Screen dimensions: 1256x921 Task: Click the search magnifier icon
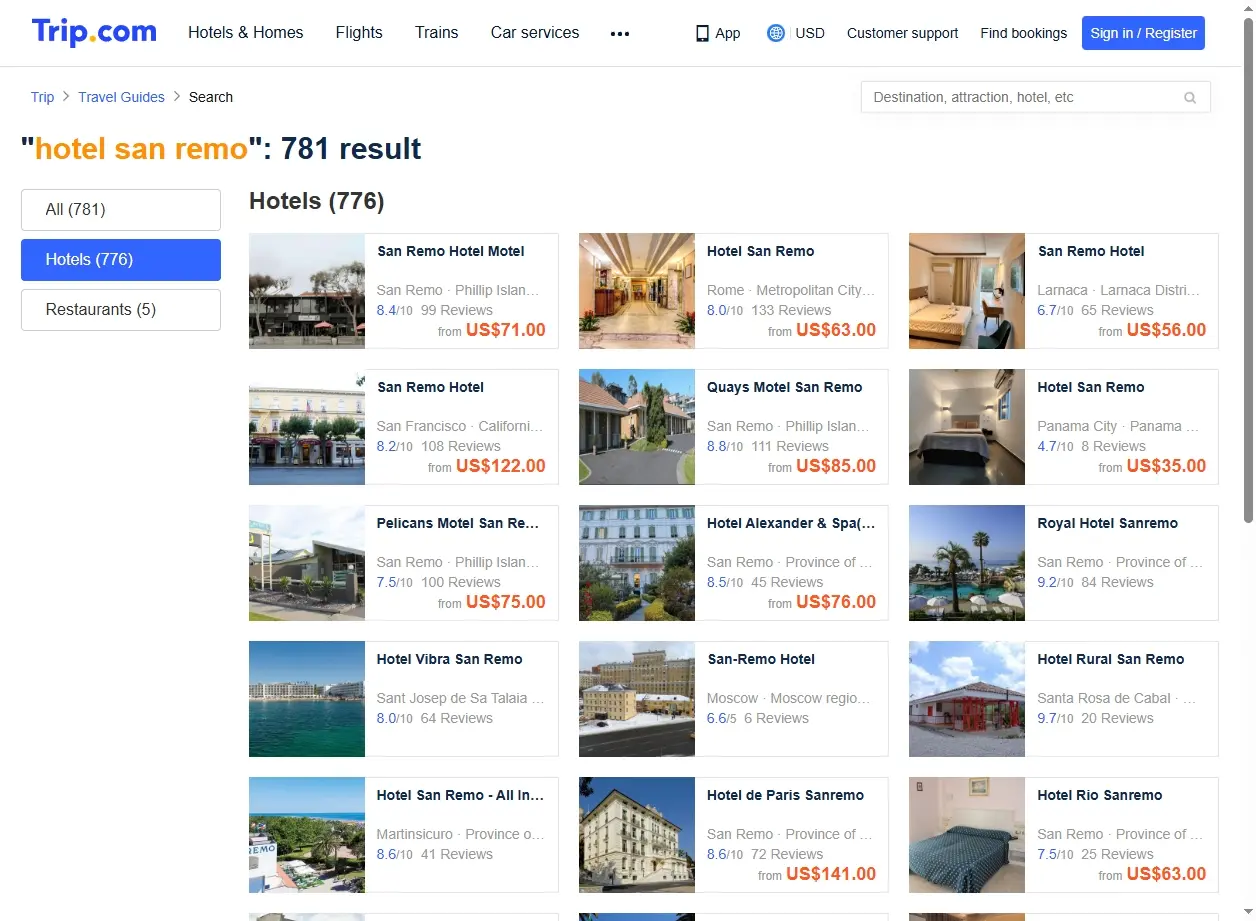[1190, 98]
